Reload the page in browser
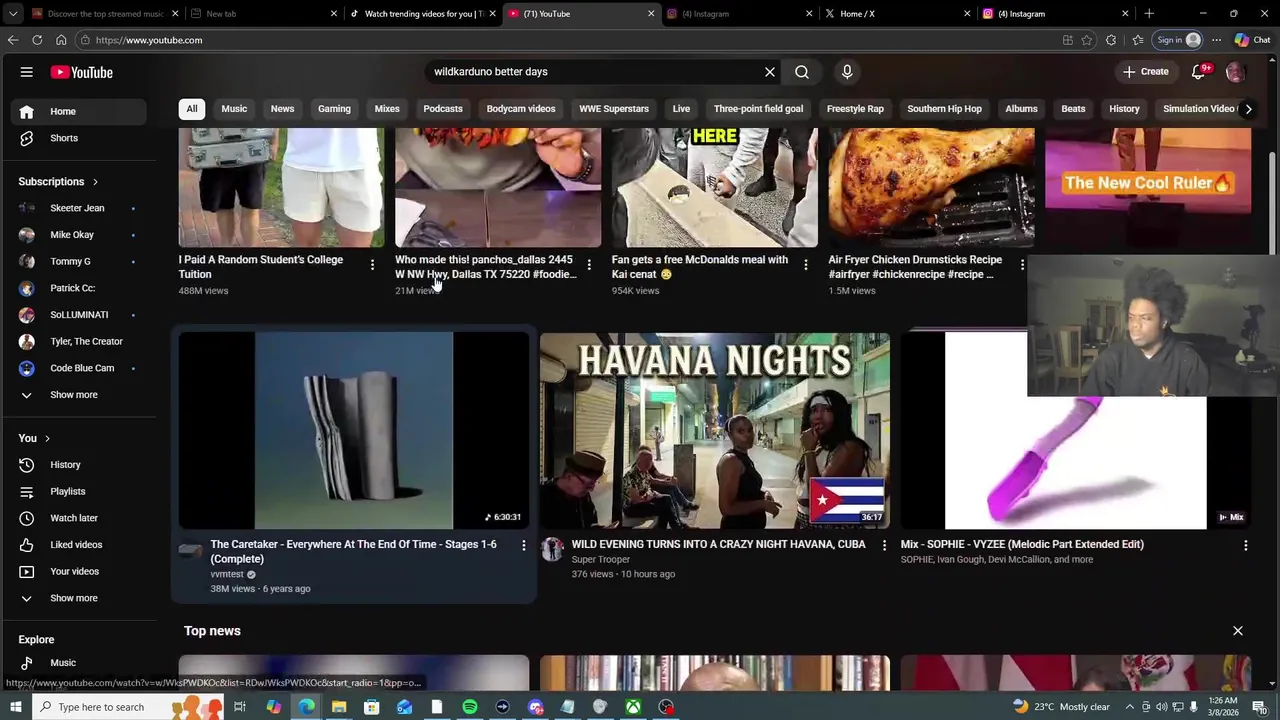The image size is (1280, 720). (37, 40)
